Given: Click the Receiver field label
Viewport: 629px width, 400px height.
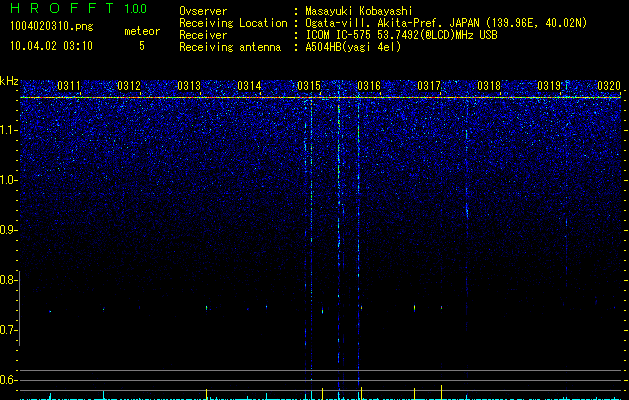Looking at the screenshot, I should 203,35.
